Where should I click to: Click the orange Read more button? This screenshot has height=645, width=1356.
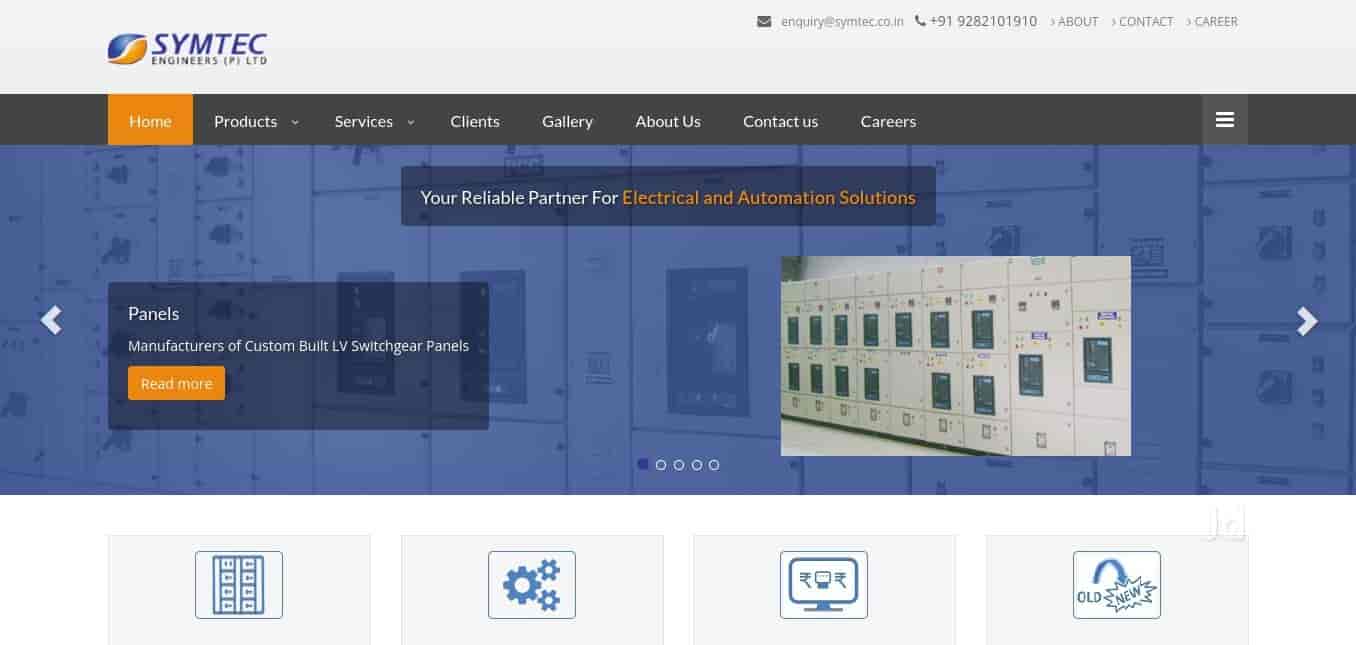point(176,383)
